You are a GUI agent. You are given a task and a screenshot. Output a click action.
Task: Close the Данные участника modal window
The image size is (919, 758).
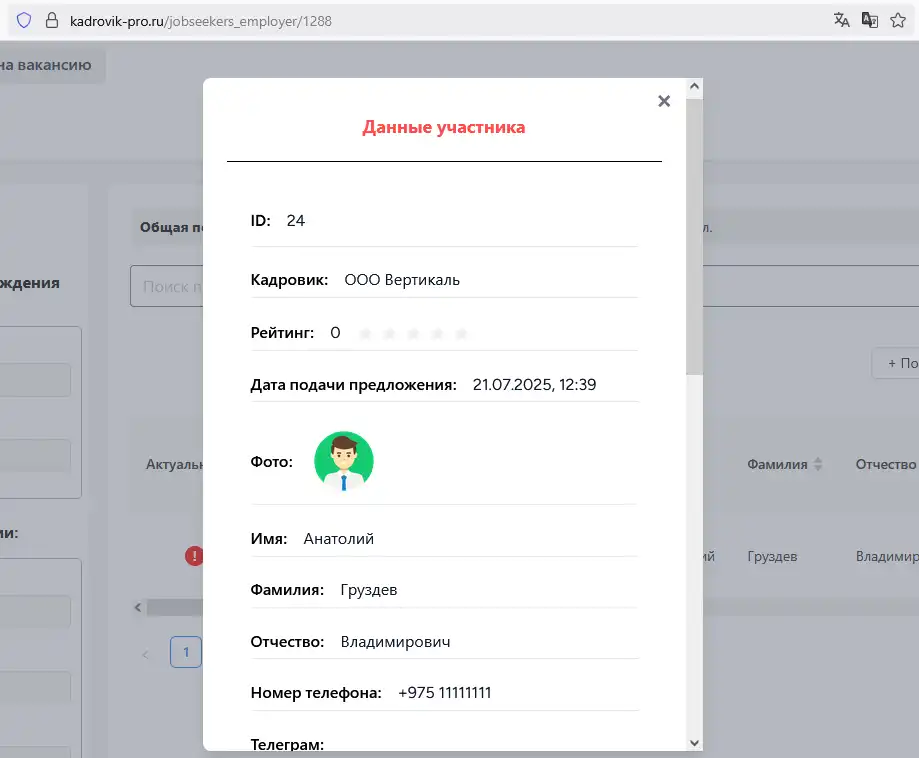(664, 101)
